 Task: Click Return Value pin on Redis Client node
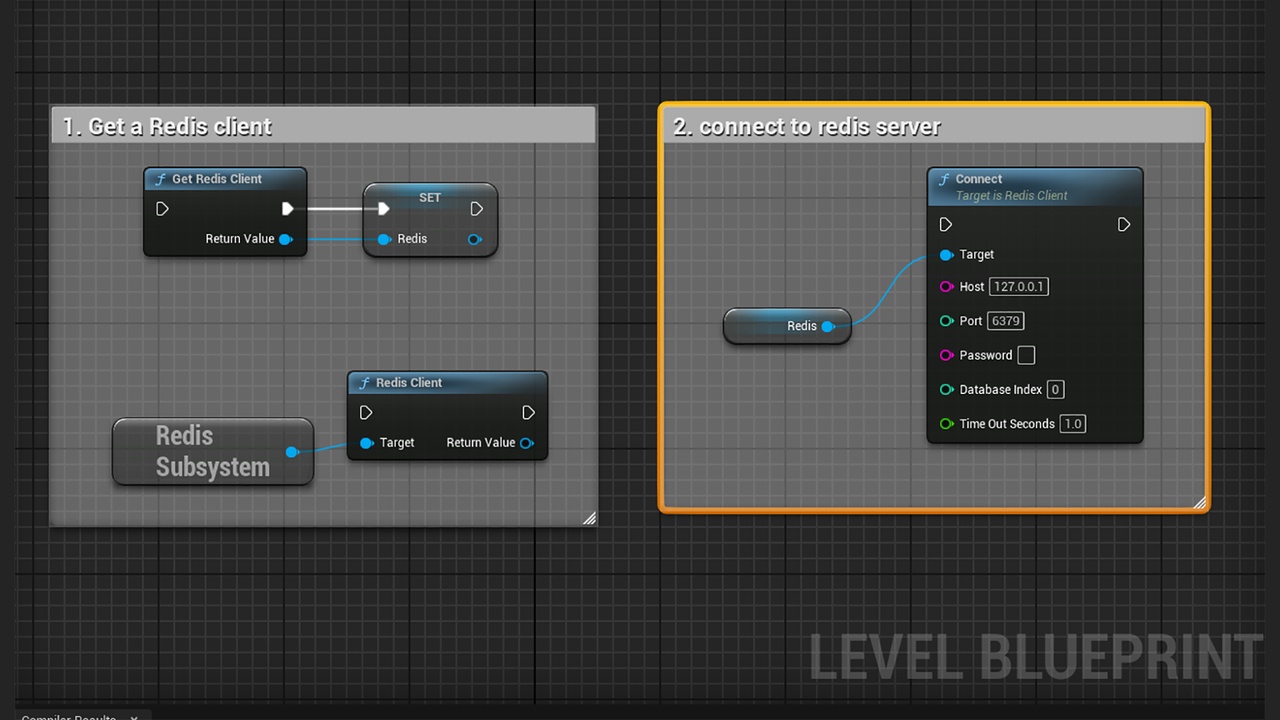527,443
